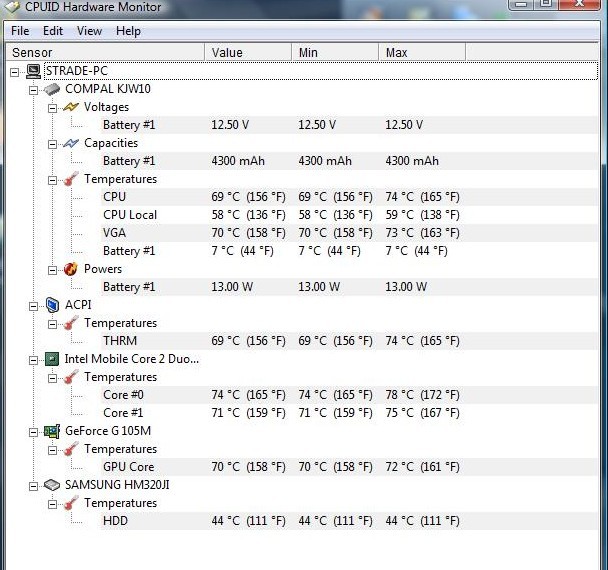Collapse the STRADE-PC root node
Image resolution: width=608 pixels, height=570 pixels.
click(14, 72)
